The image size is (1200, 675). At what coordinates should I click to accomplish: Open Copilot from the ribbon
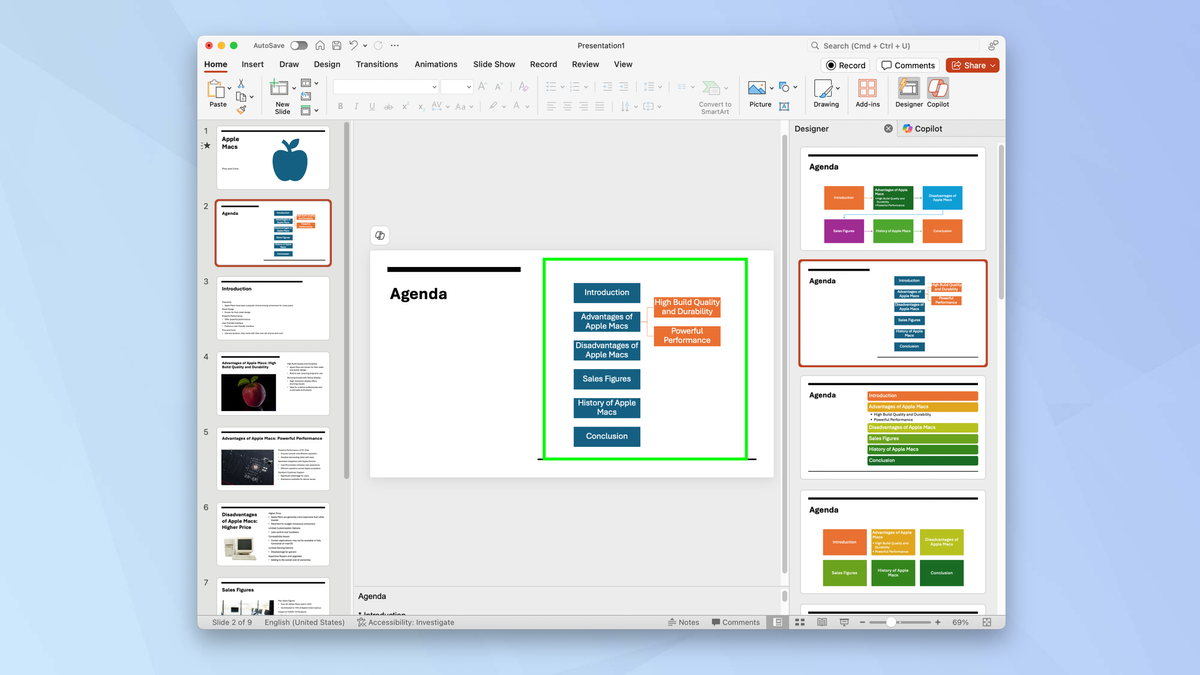[938, 90]
